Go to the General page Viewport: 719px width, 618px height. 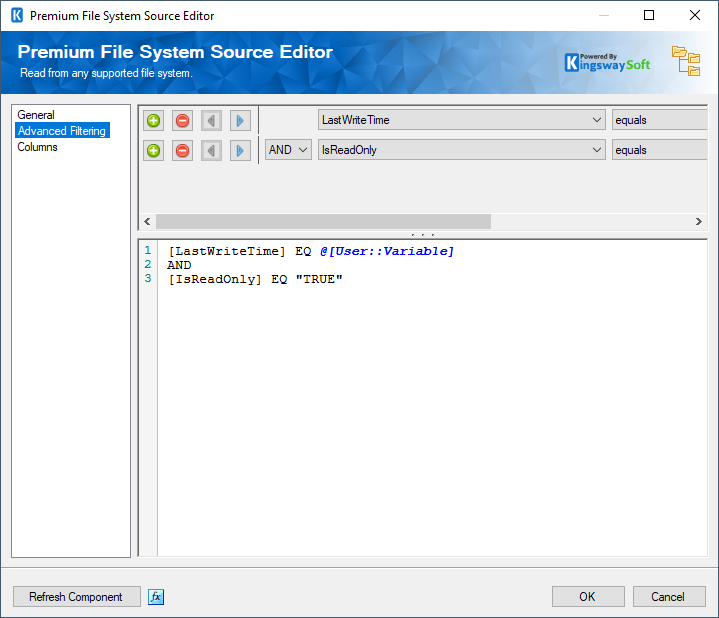coord(36,115)
